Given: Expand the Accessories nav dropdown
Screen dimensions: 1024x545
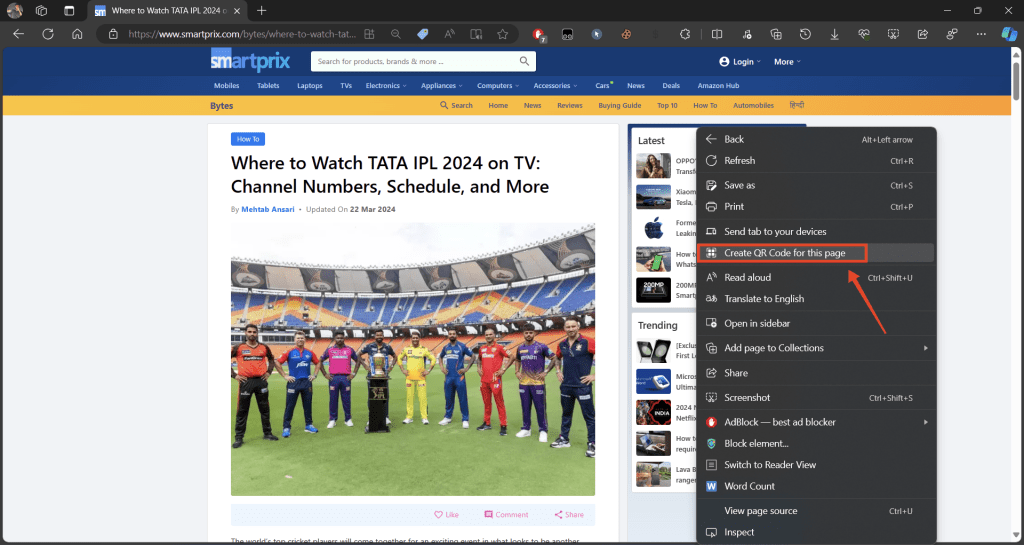Looking at the screenshot, I should coord(555,86).
